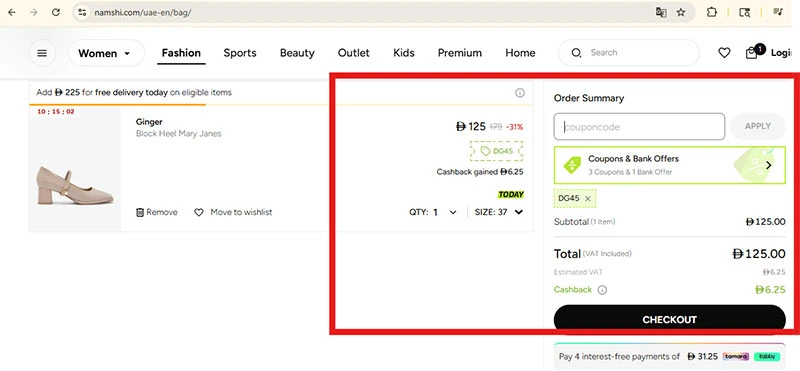This screenshot has height=371, width=800.
Task: Click 3 Coupons & 1 Bank Offer text
Action: point(630,172)
